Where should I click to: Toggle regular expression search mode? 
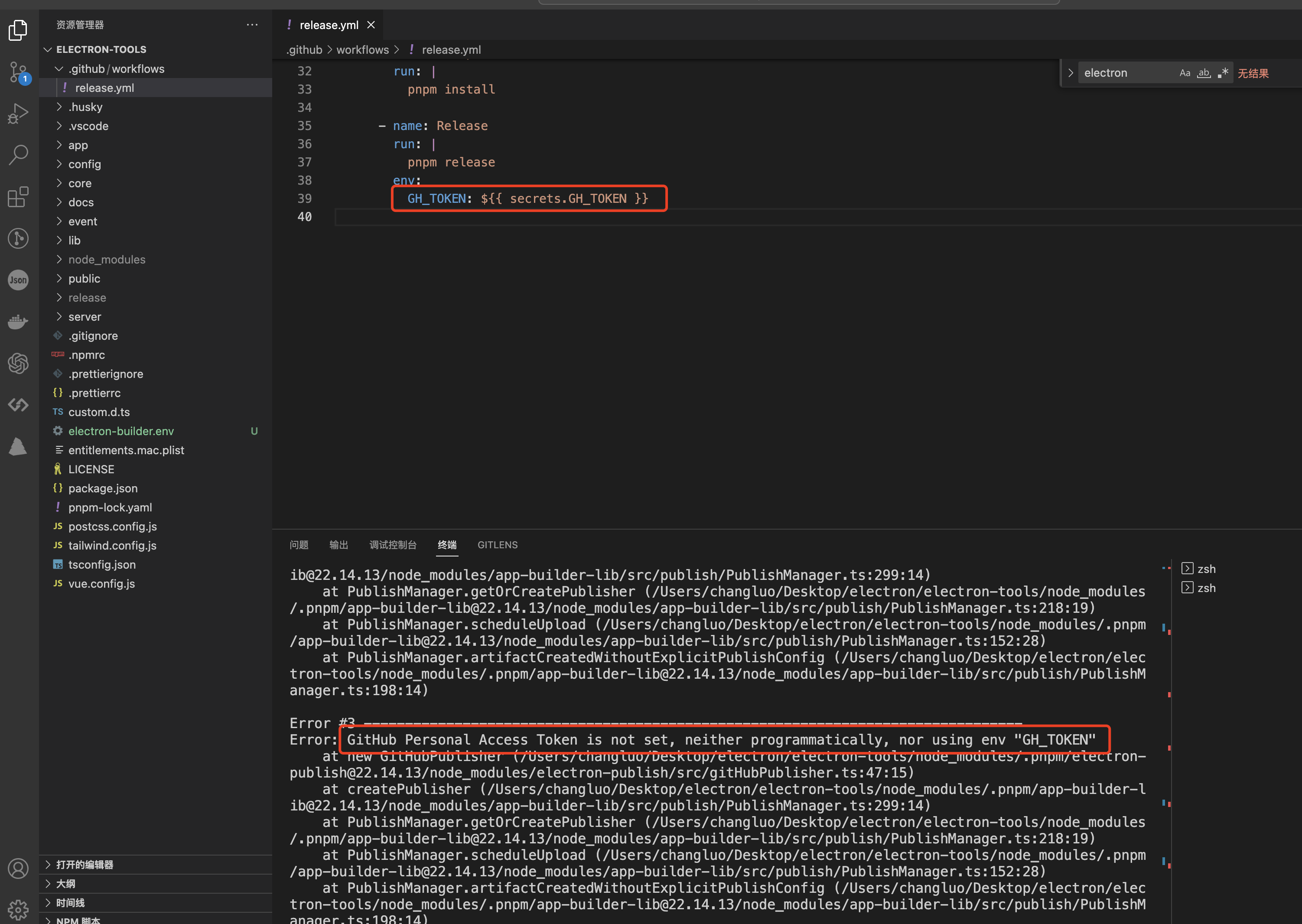click(x=1223, y=73)
